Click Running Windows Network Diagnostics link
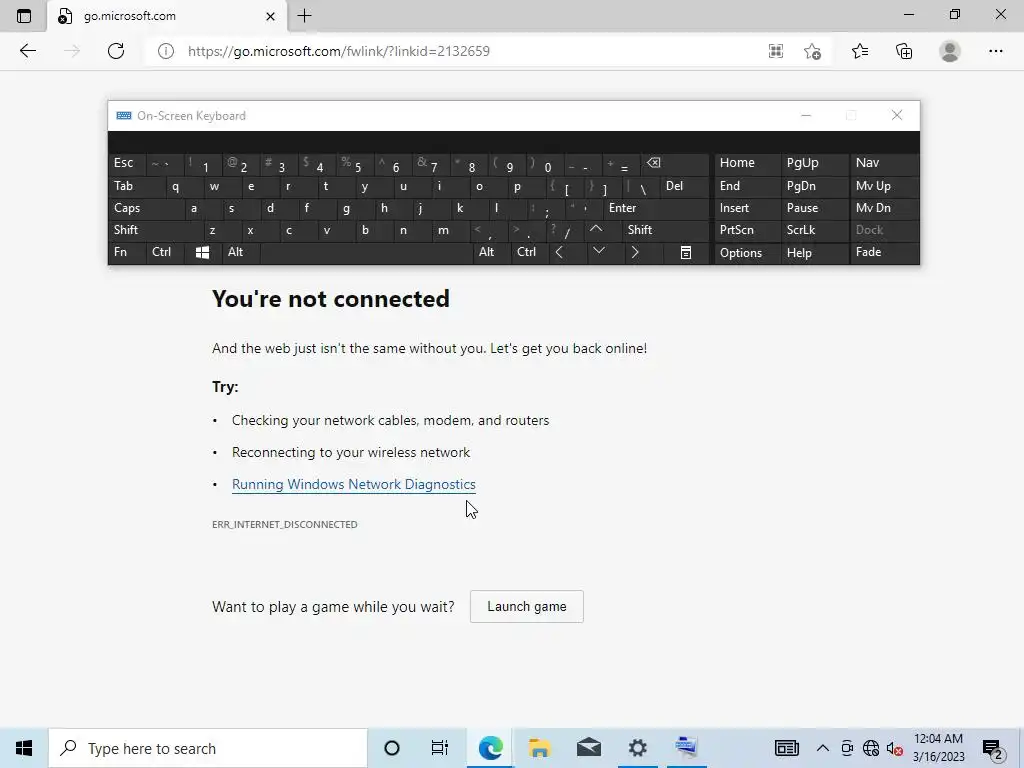This screenshot has width=1024, height=768. tap(353, 484)
